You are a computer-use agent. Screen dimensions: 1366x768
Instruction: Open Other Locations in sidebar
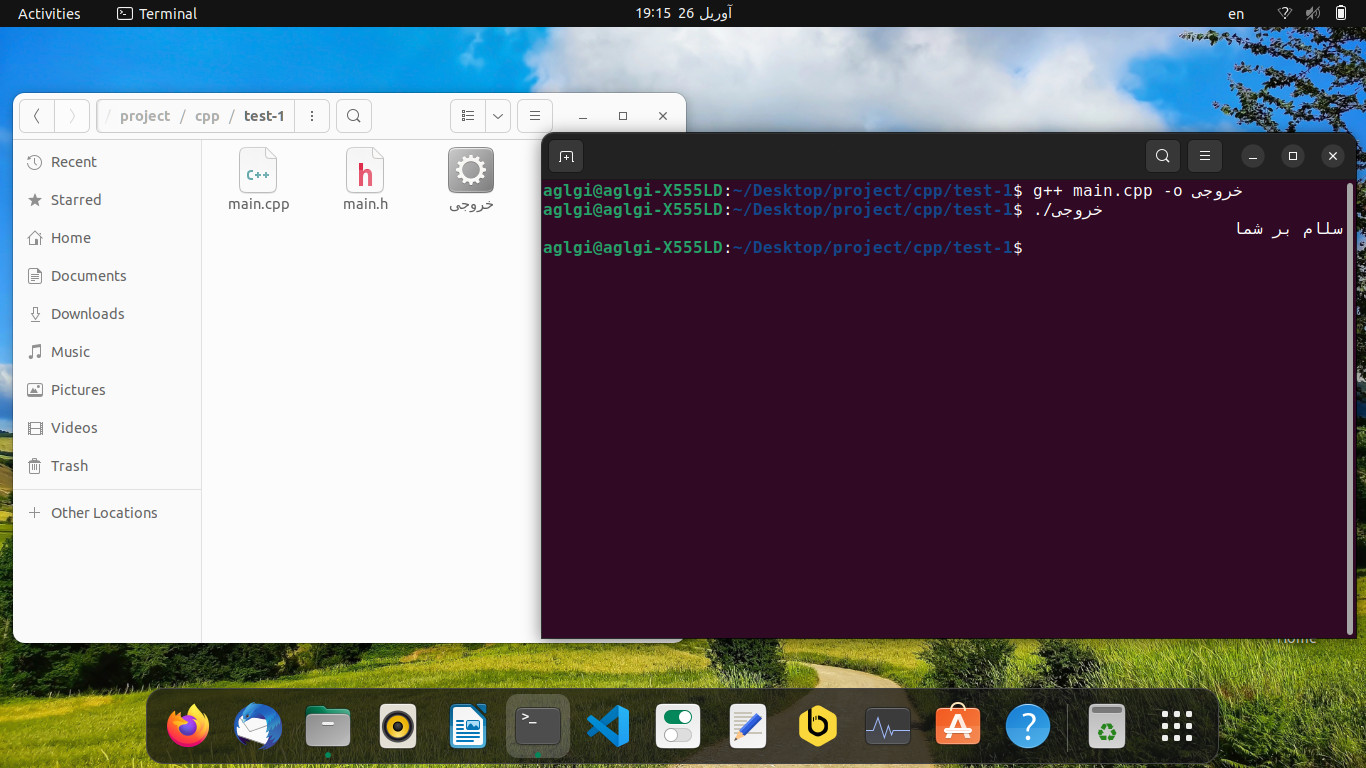tap(104, 513)
